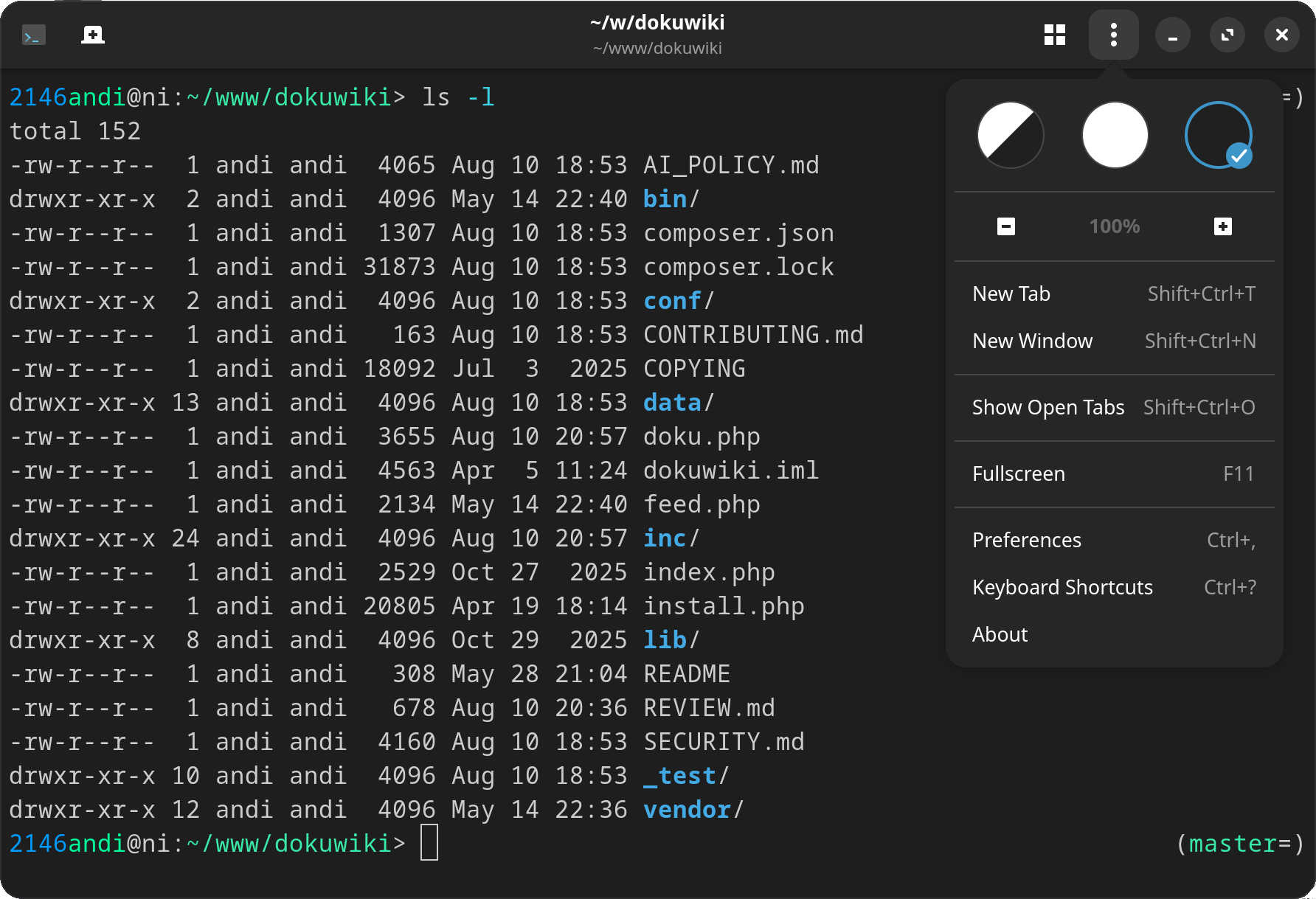This screenshot has width=1316, height=899.
Task: Click the window title ~/w/dokuwiki
Action: tap(657, 23)
